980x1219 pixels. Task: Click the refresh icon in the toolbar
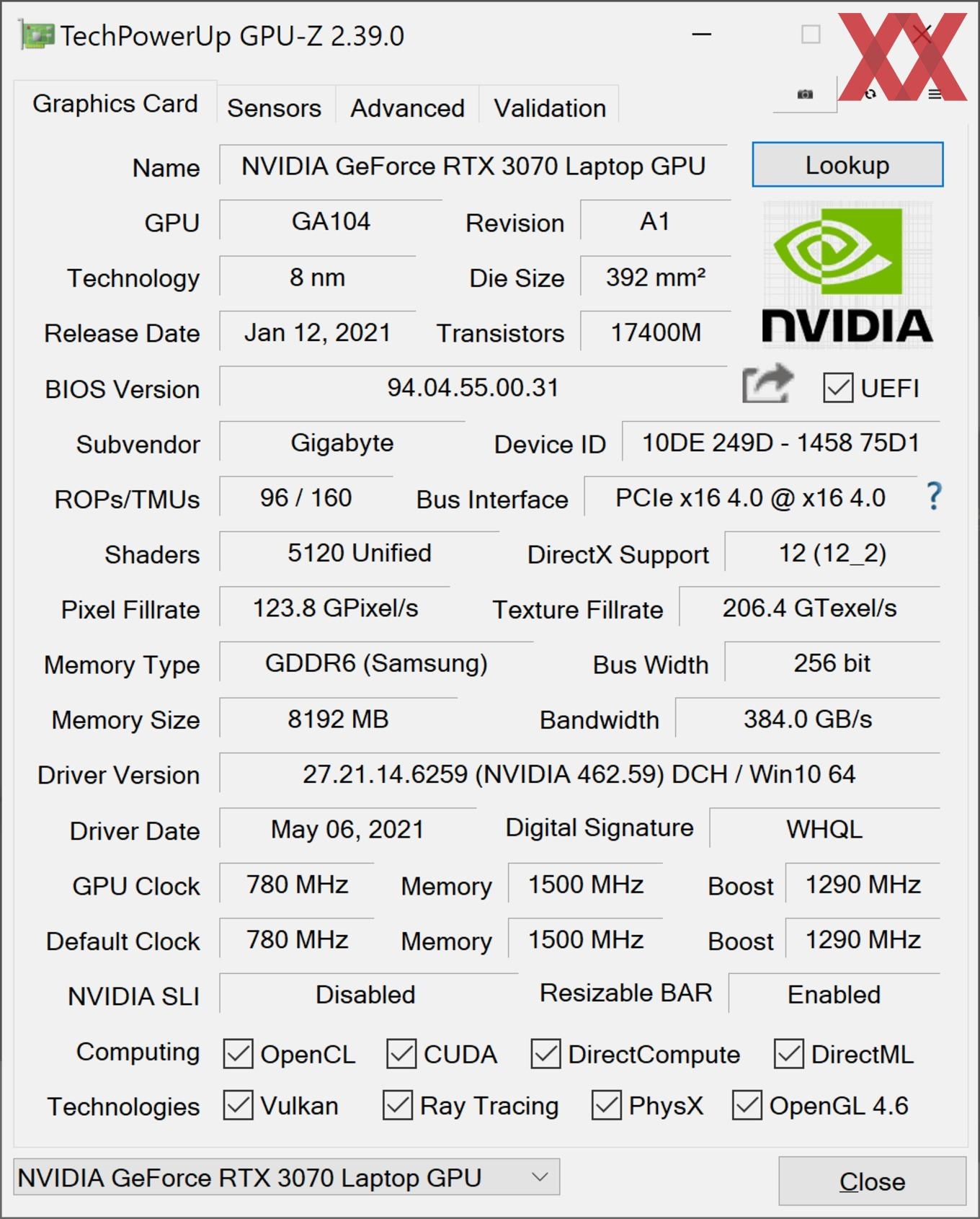pos(870,94)
